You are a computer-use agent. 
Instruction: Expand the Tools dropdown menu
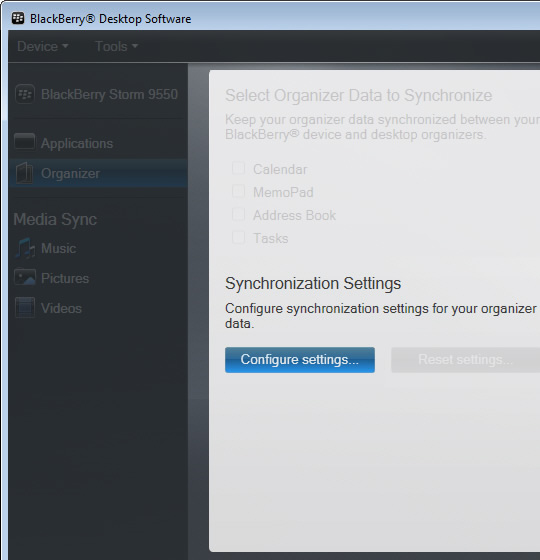(116, 46)
